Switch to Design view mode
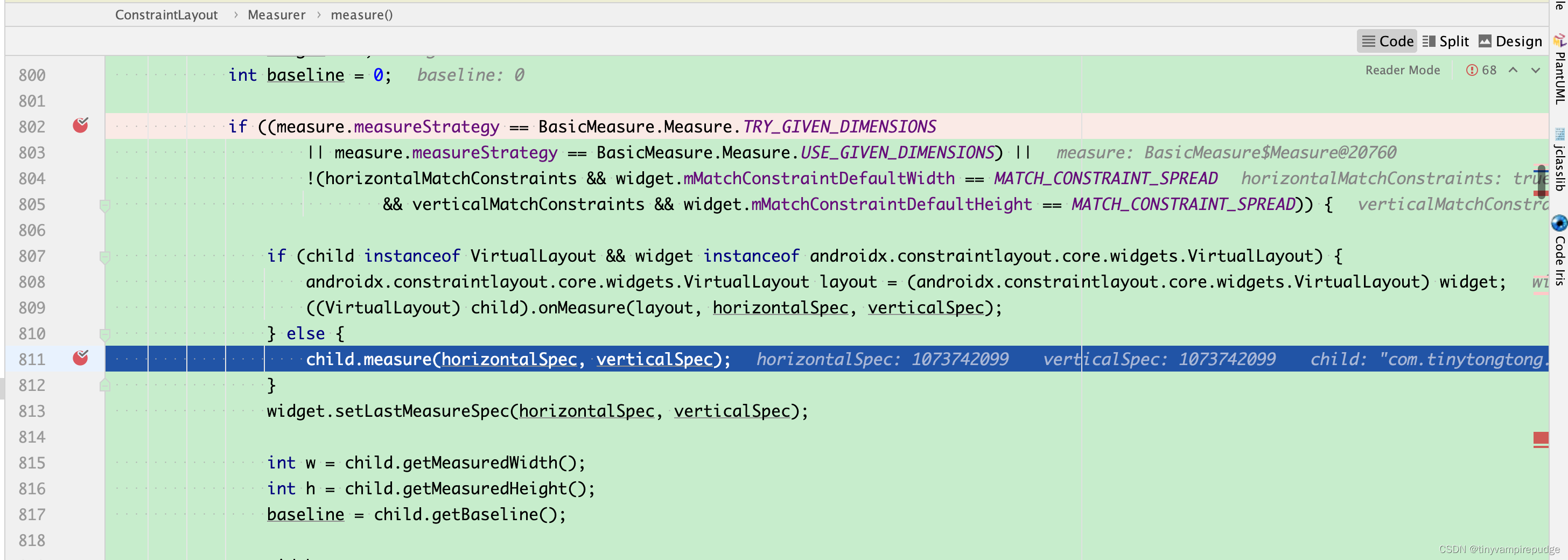The image size is (1568, 560). point(1510,41)
